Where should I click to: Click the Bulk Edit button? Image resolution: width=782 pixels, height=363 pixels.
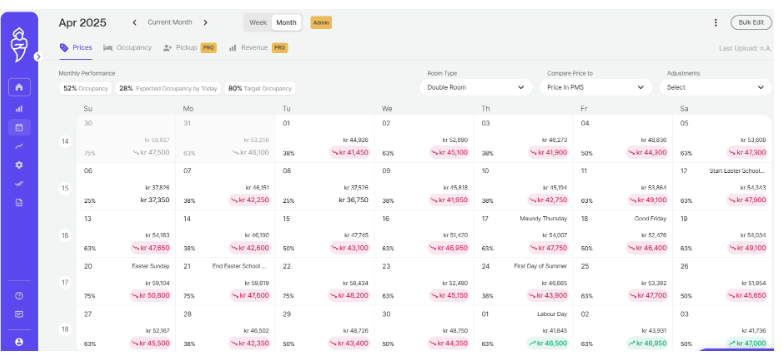point(751,22)
